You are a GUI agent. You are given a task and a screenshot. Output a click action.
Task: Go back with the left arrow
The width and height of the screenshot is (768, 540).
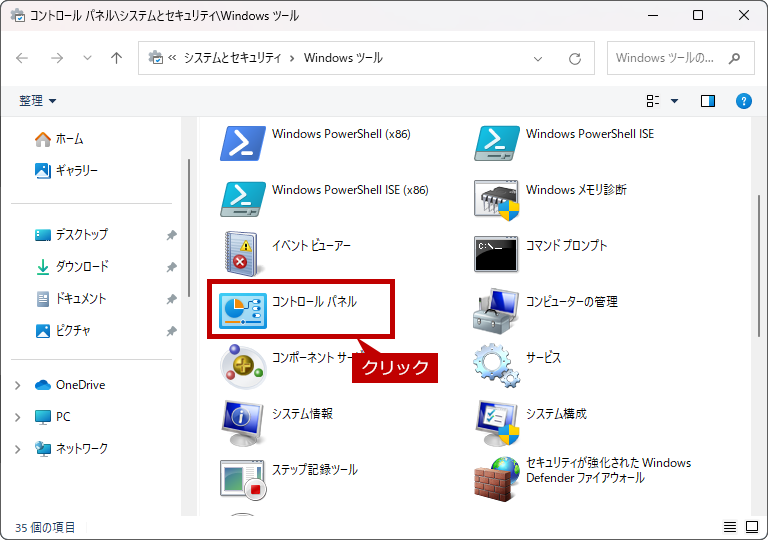[22, 58]
